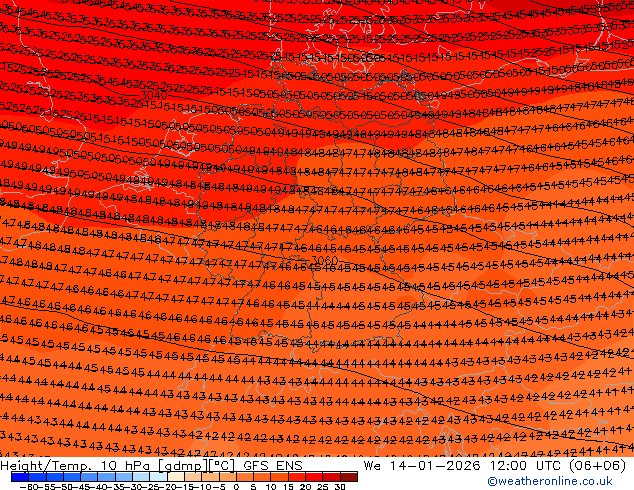Viewport: 634px width, 490px height.
Task: Click the '10 hPa' level text
Action: point(125,466)
